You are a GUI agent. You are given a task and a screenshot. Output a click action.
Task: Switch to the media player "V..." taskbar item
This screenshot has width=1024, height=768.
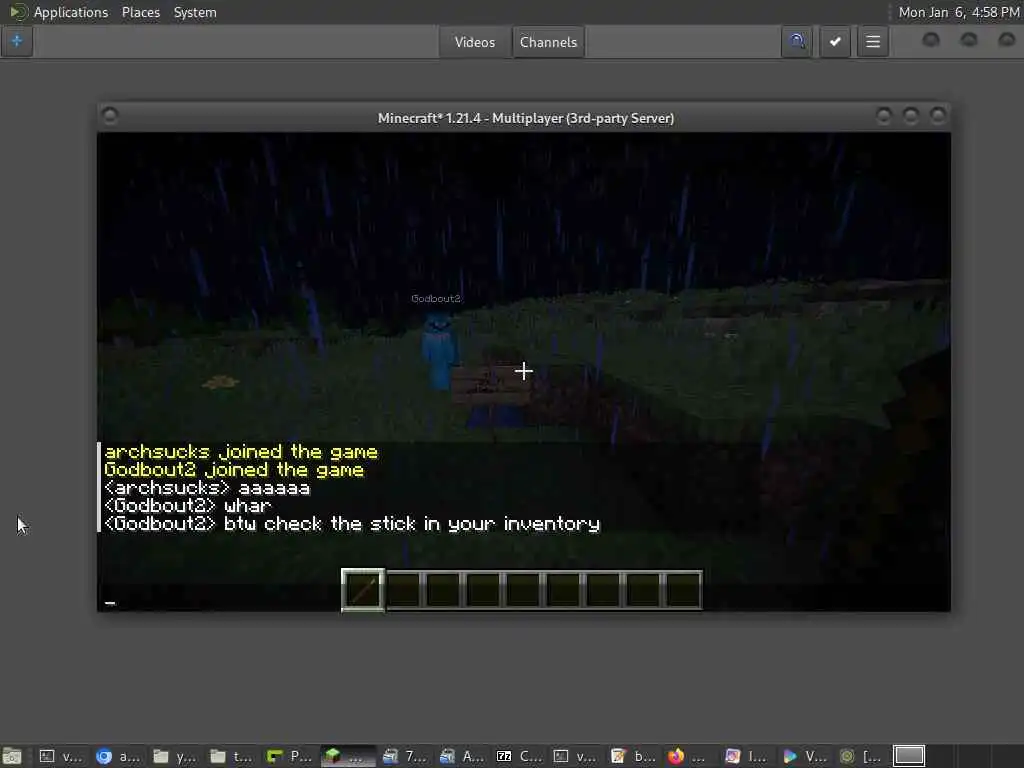pyautogui.click(x=805, y=756)
